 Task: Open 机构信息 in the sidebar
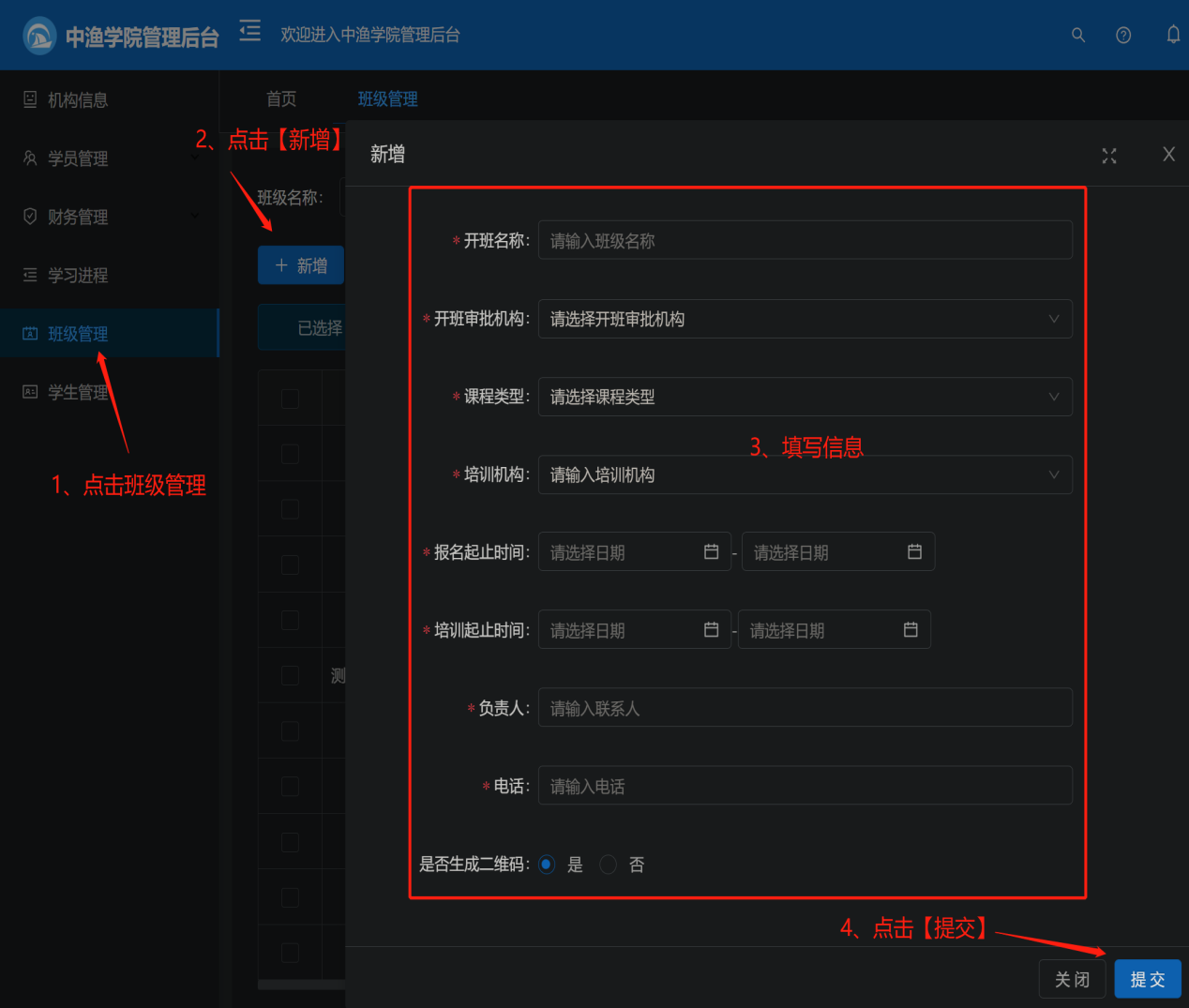pos(110,99)
